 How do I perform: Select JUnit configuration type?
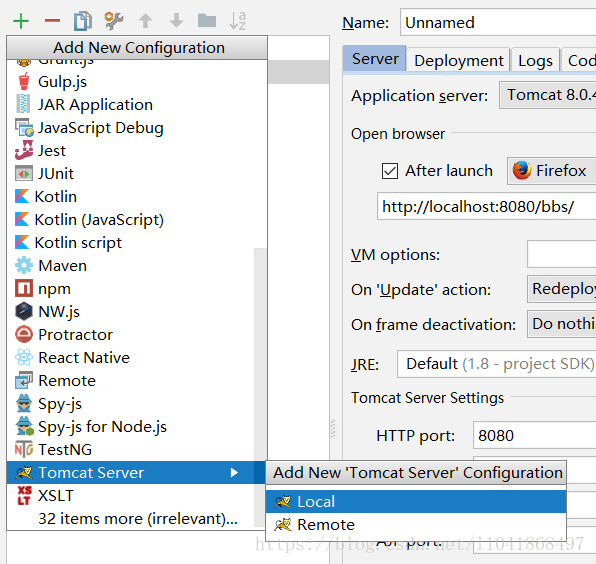137,174
